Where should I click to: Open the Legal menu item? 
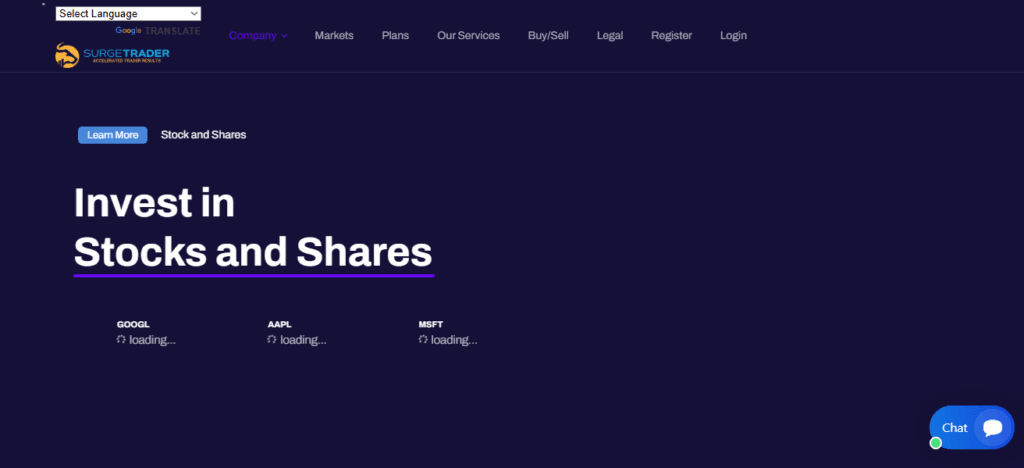(610, 36)
